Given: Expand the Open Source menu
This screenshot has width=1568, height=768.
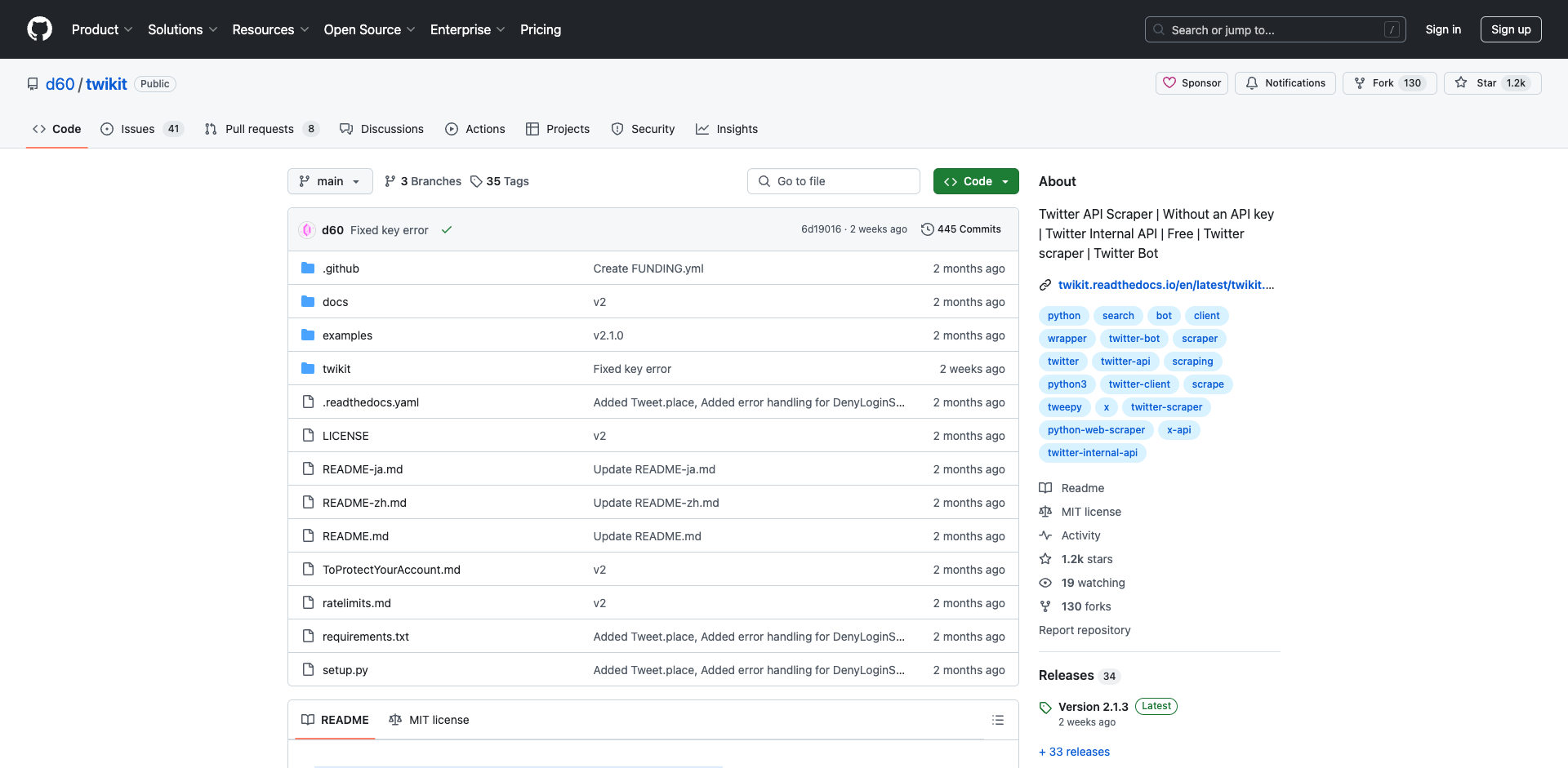Looking at the screenshot, I should point(370,29).
